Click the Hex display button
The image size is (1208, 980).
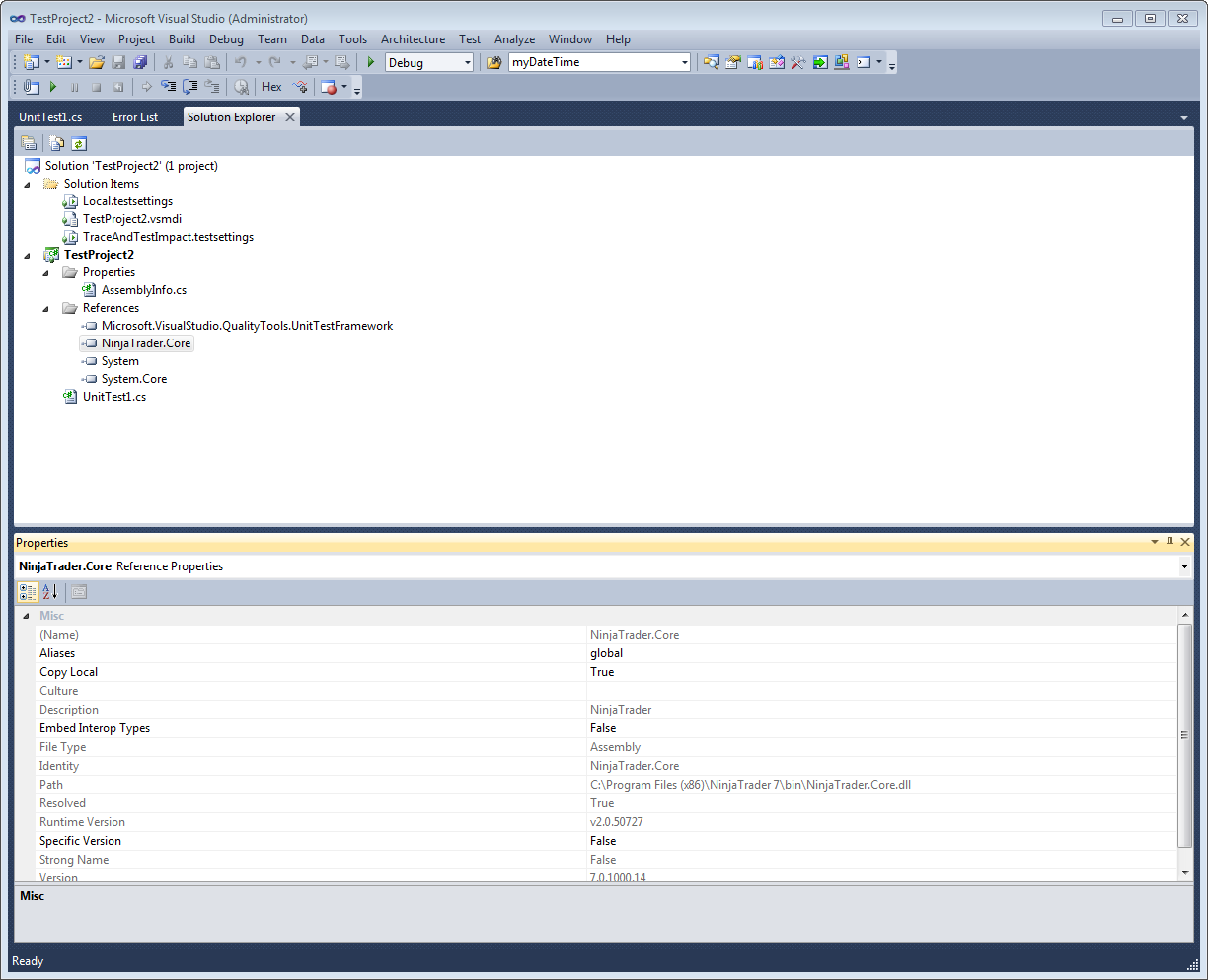272,87
